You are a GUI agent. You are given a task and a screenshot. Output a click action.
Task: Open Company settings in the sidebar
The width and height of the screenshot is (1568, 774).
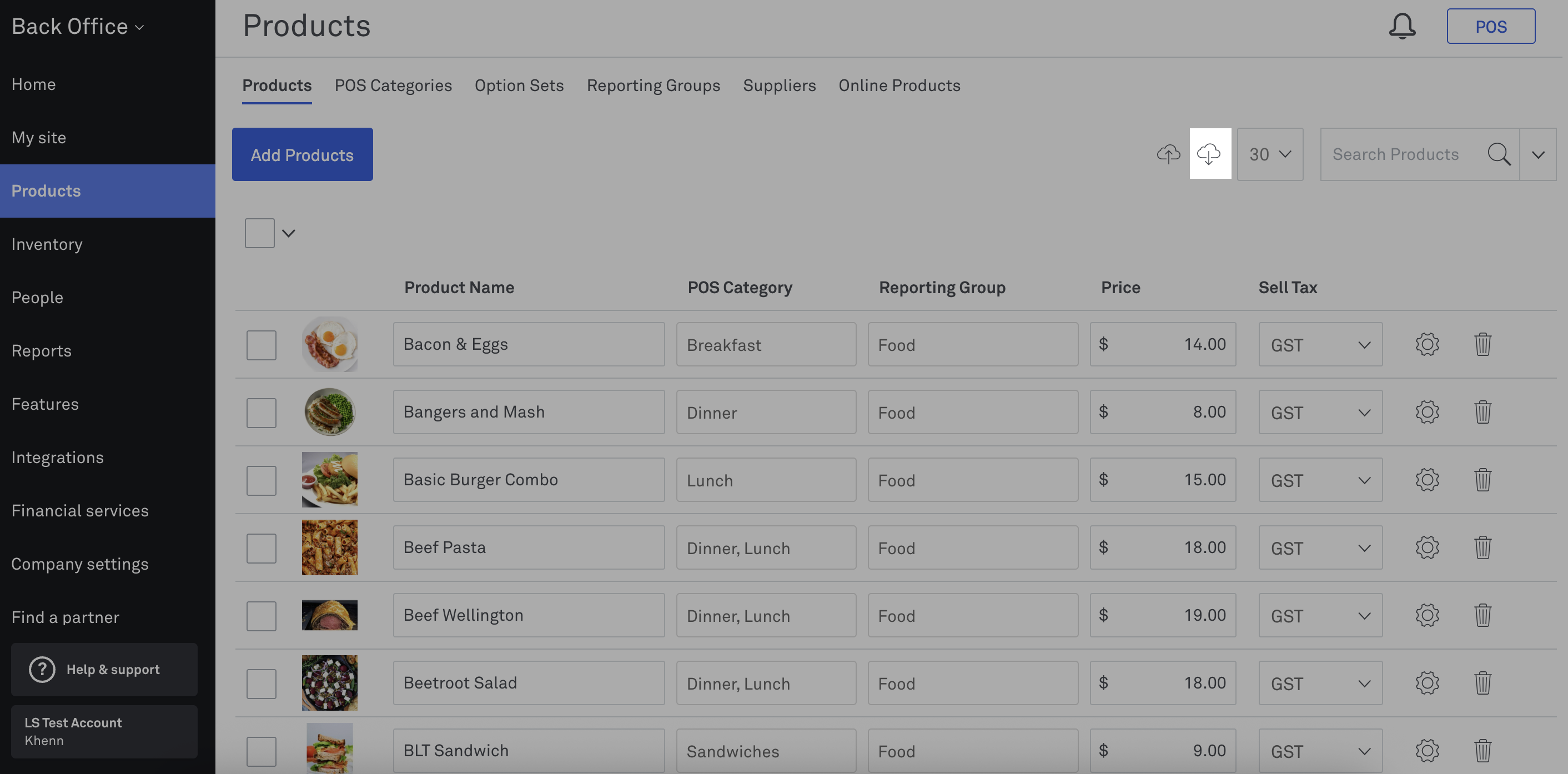click(108, 564)
